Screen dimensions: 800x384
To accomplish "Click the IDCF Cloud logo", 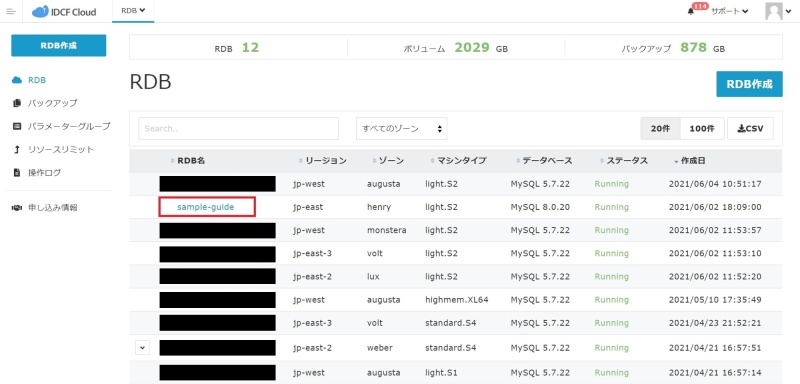I will click(64, 11).
